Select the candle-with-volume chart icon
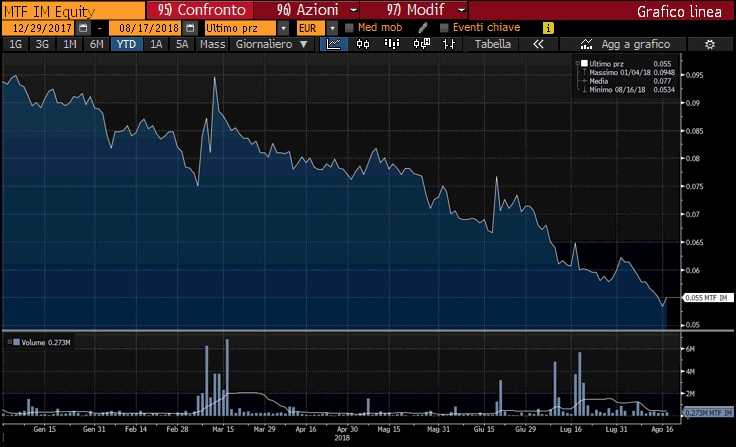The image size is (736, 447). point(422,44)
